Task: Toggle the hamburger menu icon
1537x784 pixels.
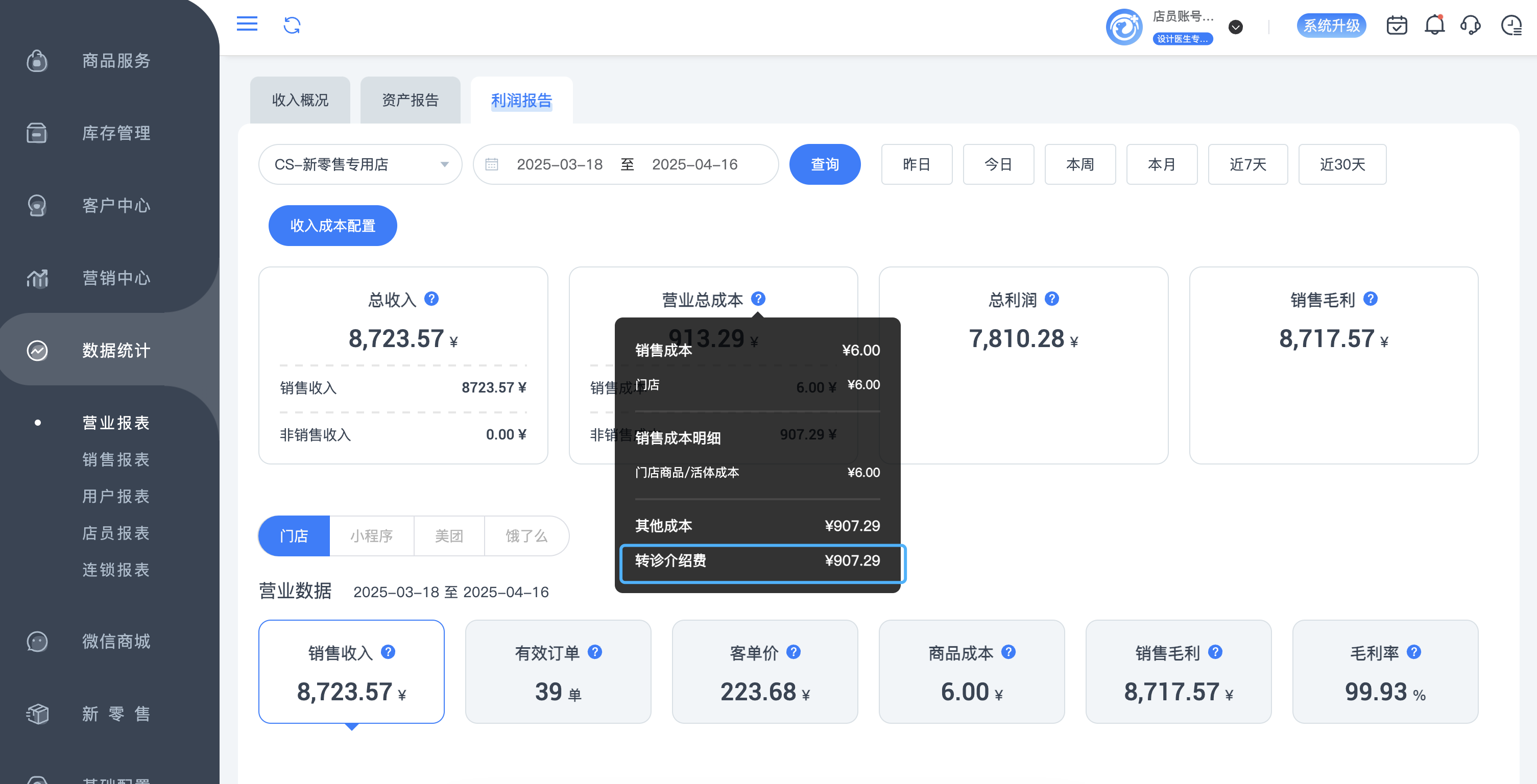Action: 247,24
